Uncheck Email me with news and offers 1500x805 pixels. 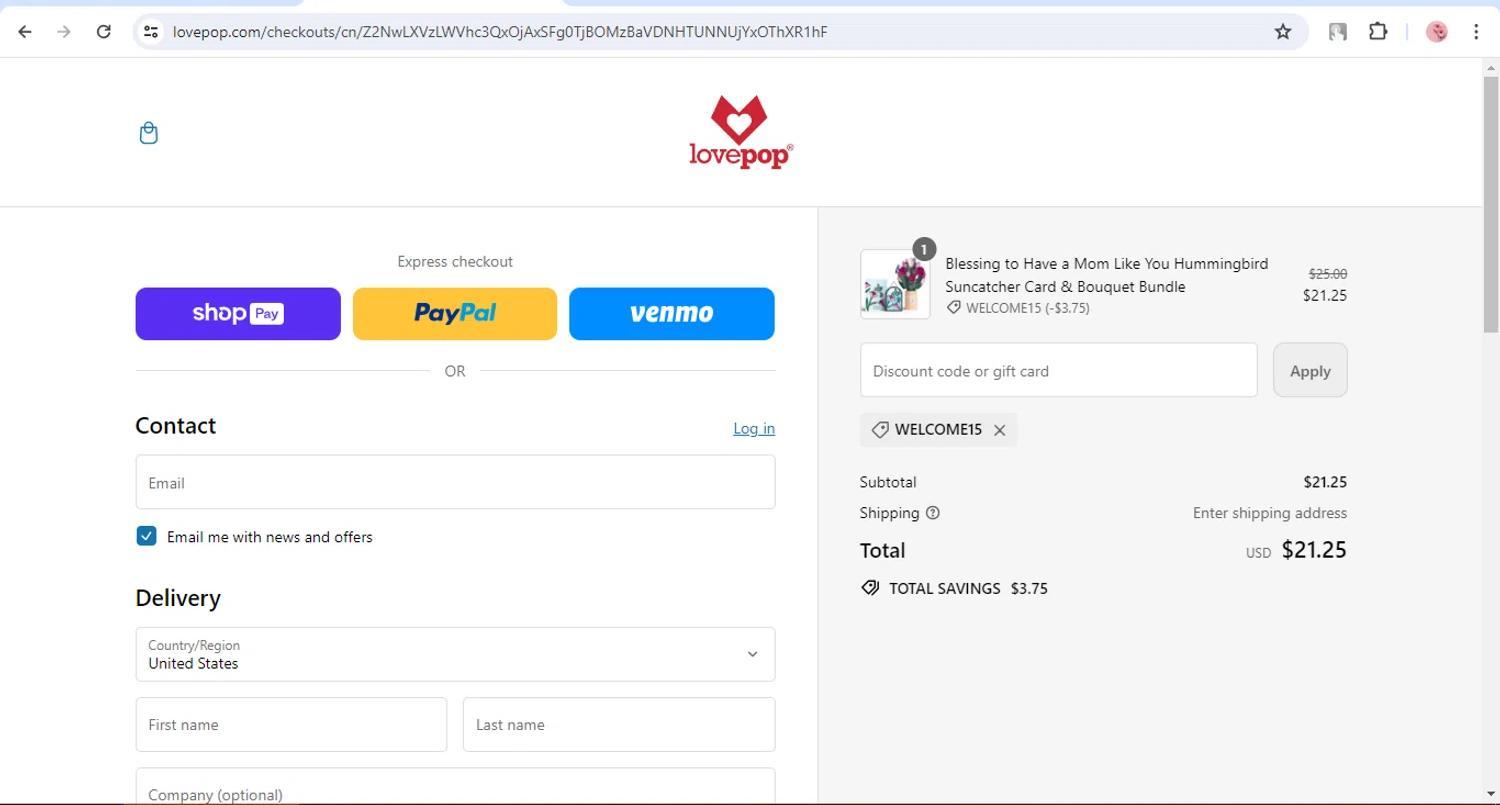[x=146, y=536]
